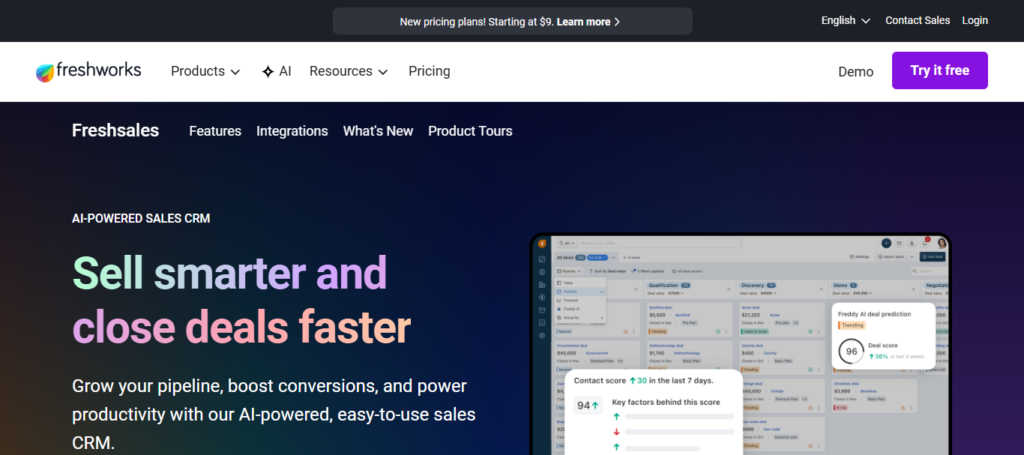Viewport: 1024px width, 455px height.
Task: Open the Demo link
Action: click(856, 72)
